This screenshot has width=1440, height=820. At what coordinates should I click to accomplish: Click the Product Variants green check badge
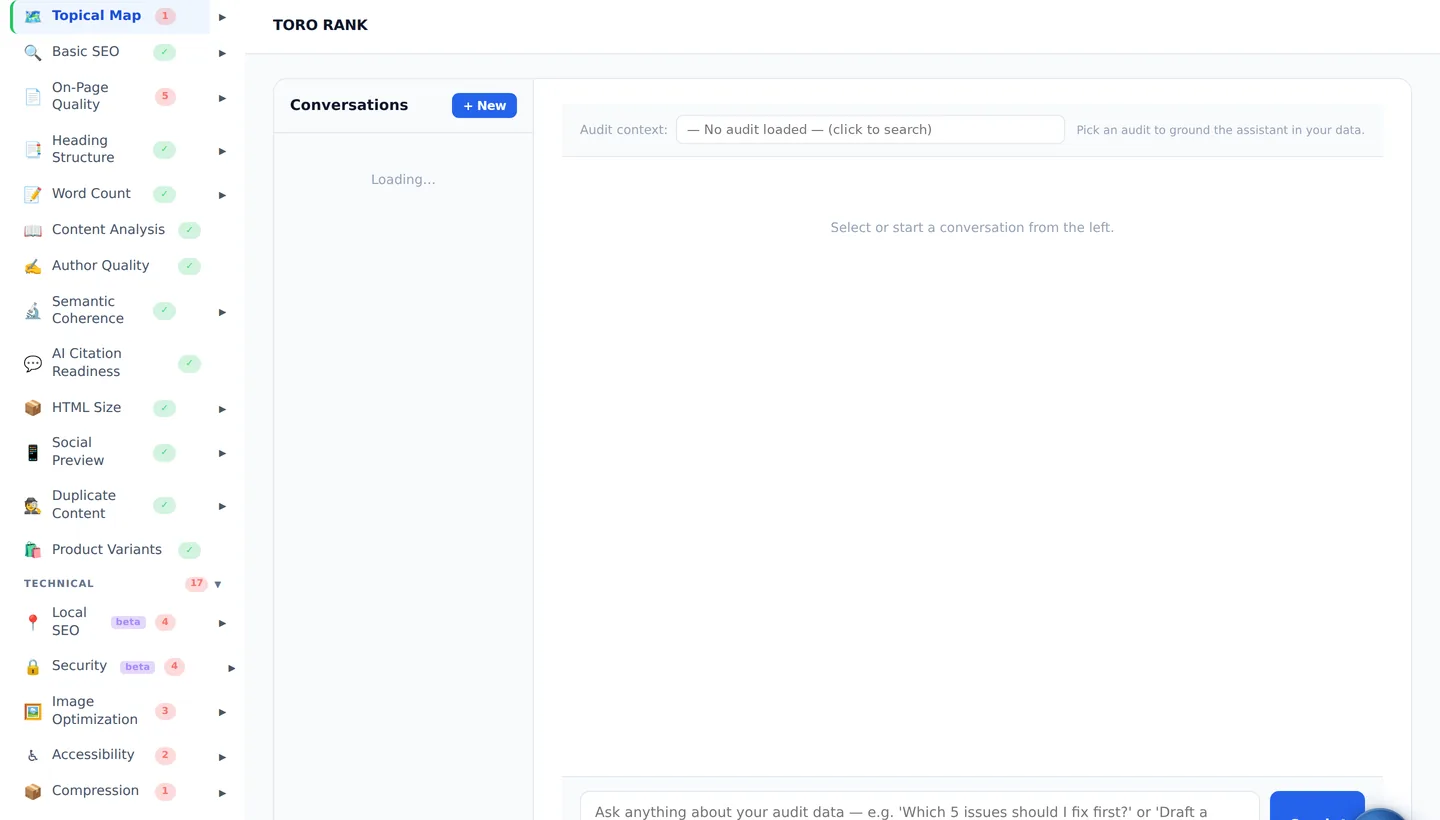(189, 550)
